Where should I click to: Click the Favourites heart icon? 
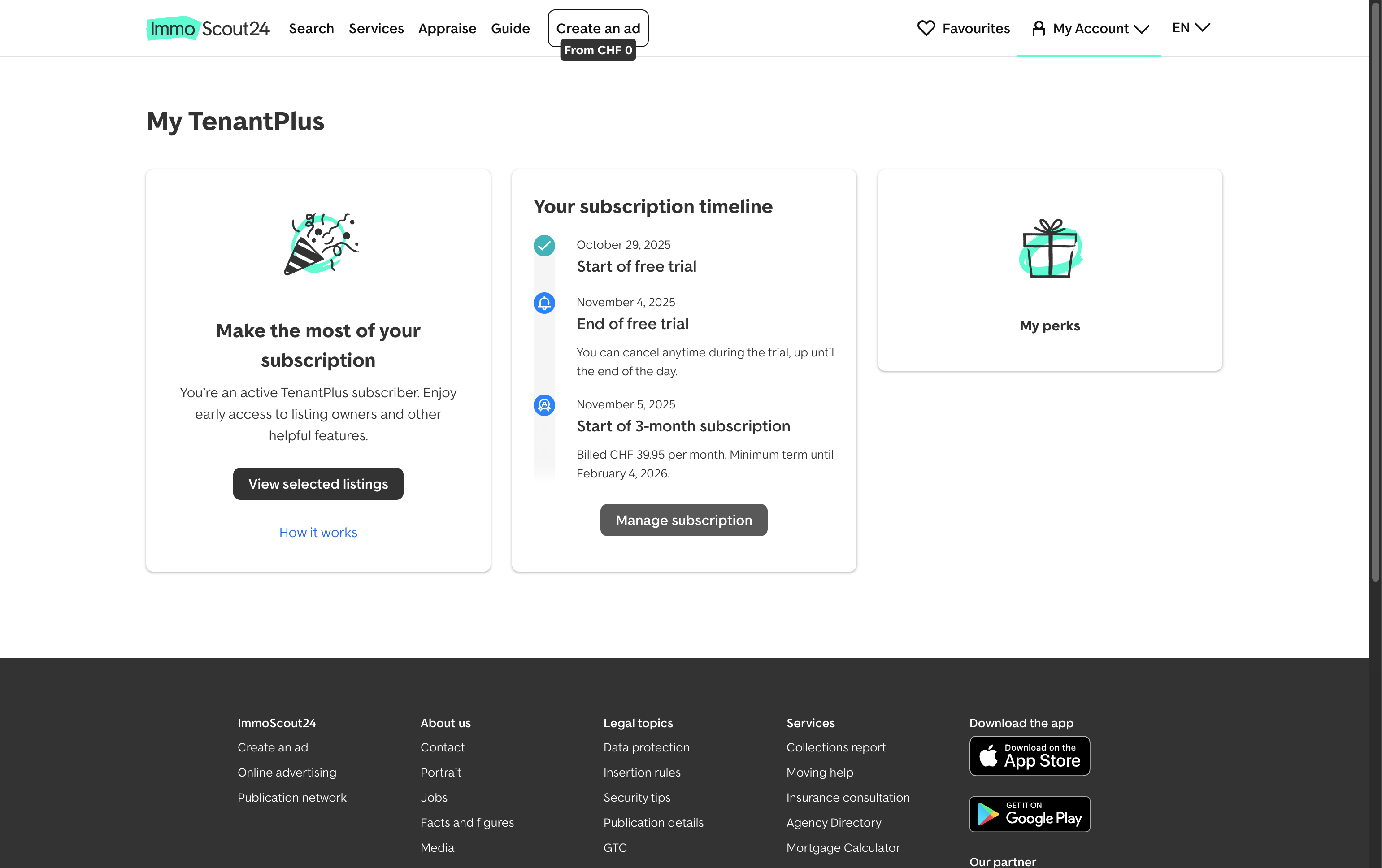point(926,28)
